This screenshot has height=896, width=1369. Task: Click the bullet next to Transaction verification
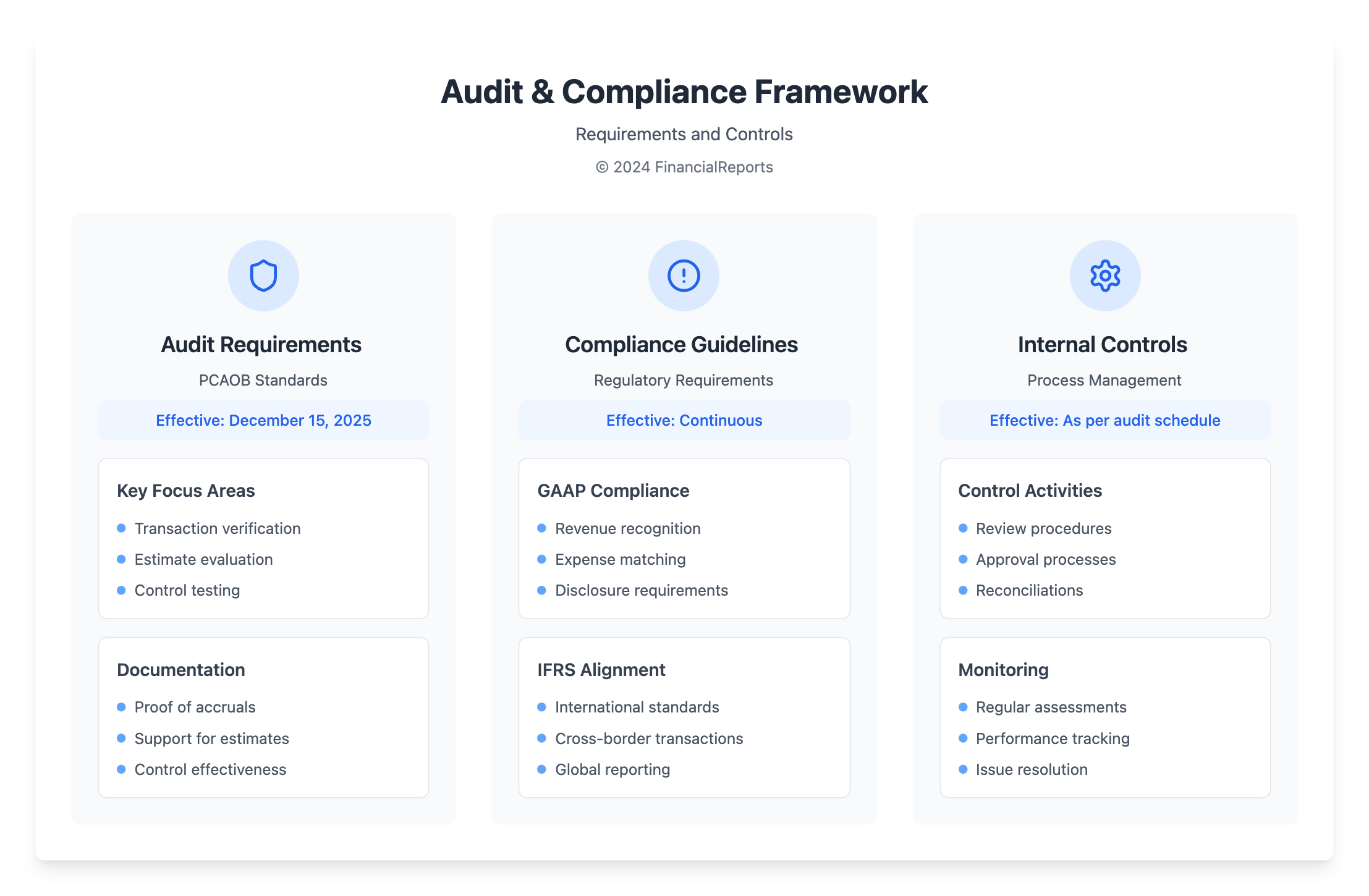[121, 528]
